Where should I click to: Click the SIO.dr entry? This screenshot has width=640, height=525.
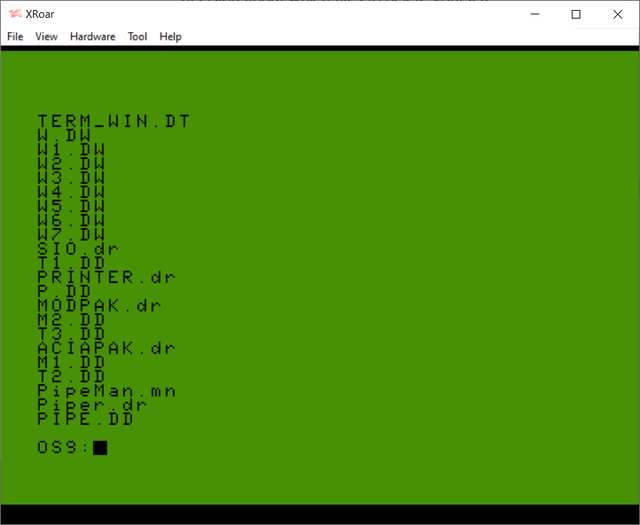coord(78,249)
